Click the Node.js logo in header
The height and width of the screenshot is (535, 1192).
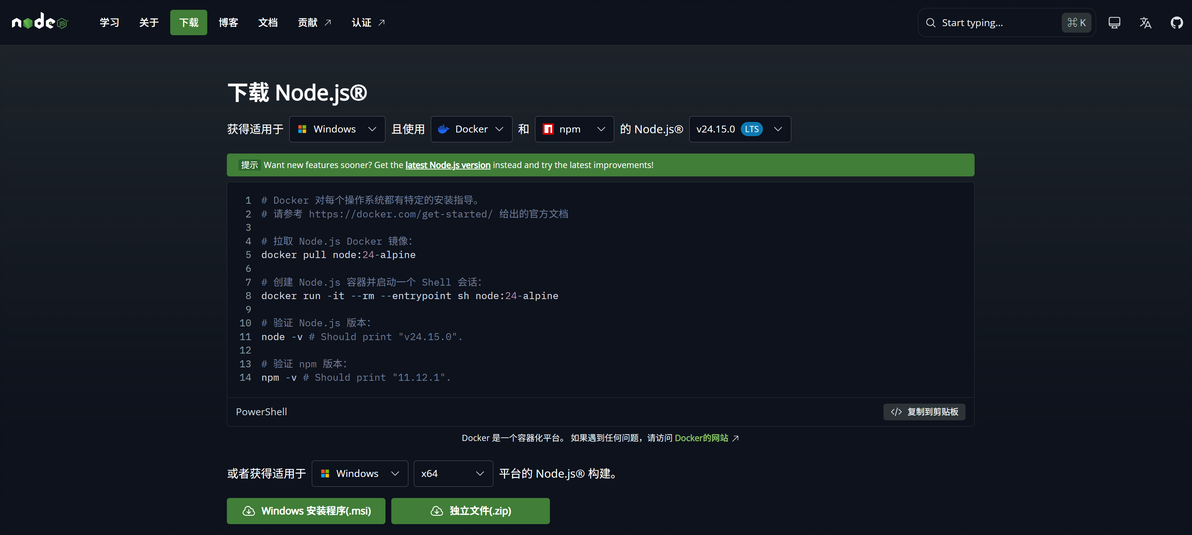pos(41,23)
